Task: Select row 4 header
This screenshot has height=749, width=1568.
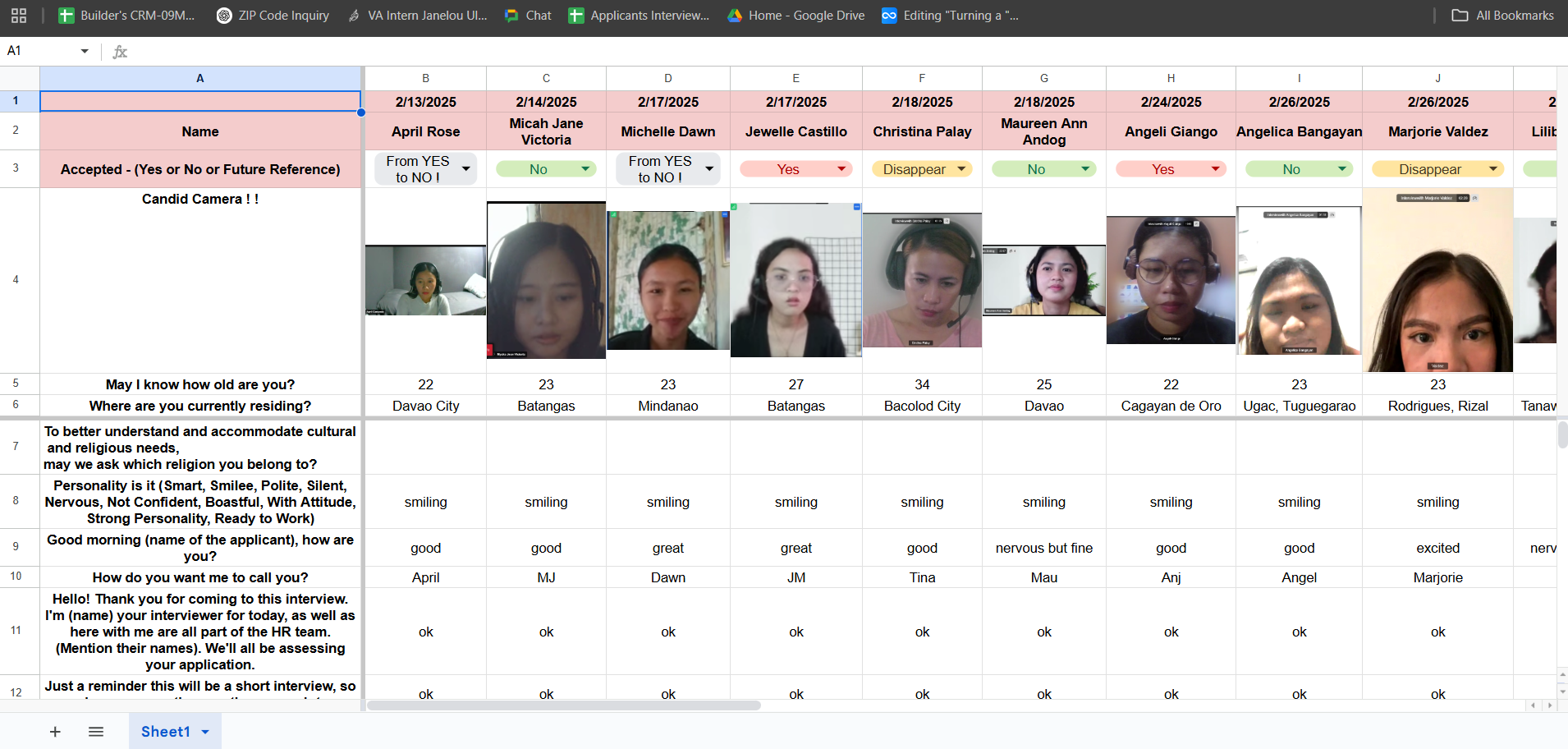Action: [x=16, y=280]
